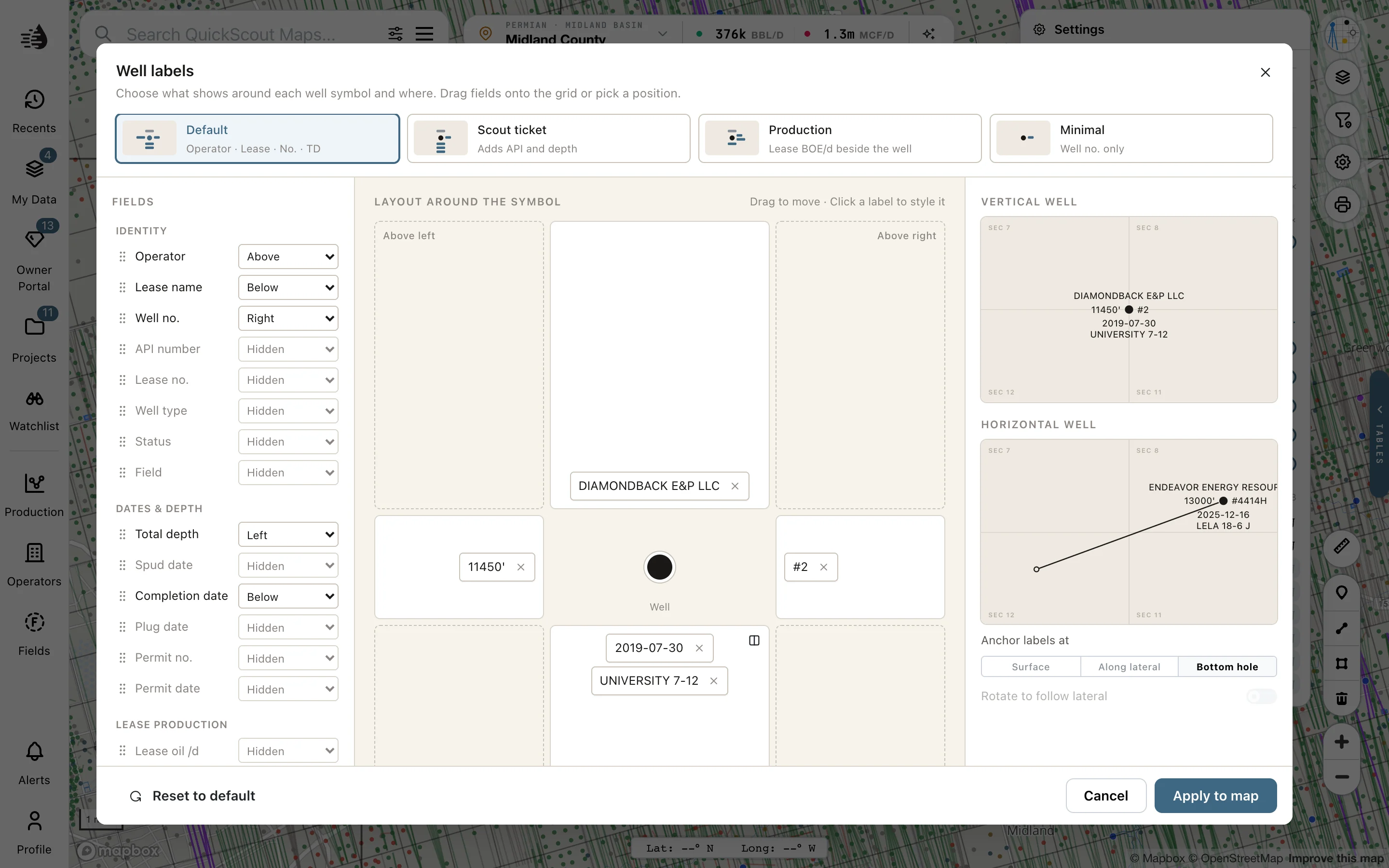This screenshot has width=1389, height=868.
Task: Click the delete trash tool icon
Action: point(1342,699)
